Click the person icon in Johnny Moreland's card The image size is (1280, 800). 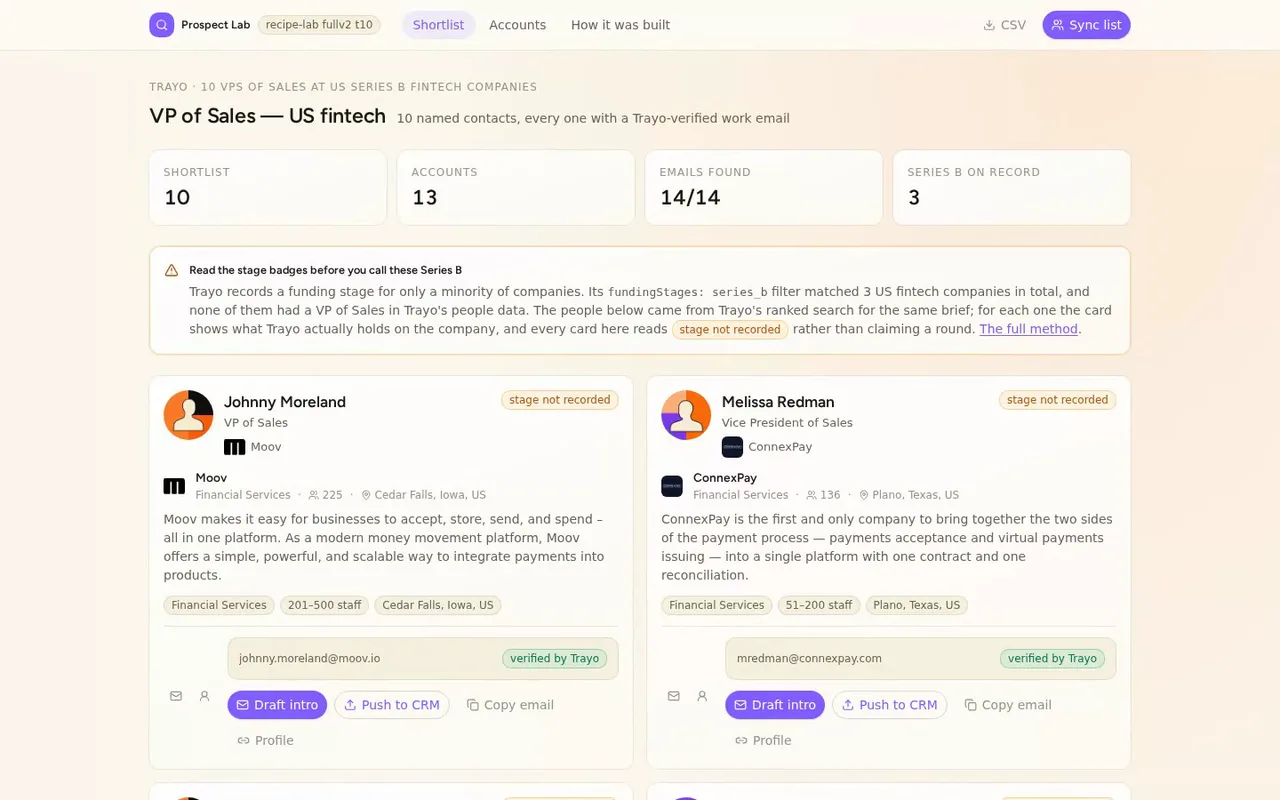[204, 696]
